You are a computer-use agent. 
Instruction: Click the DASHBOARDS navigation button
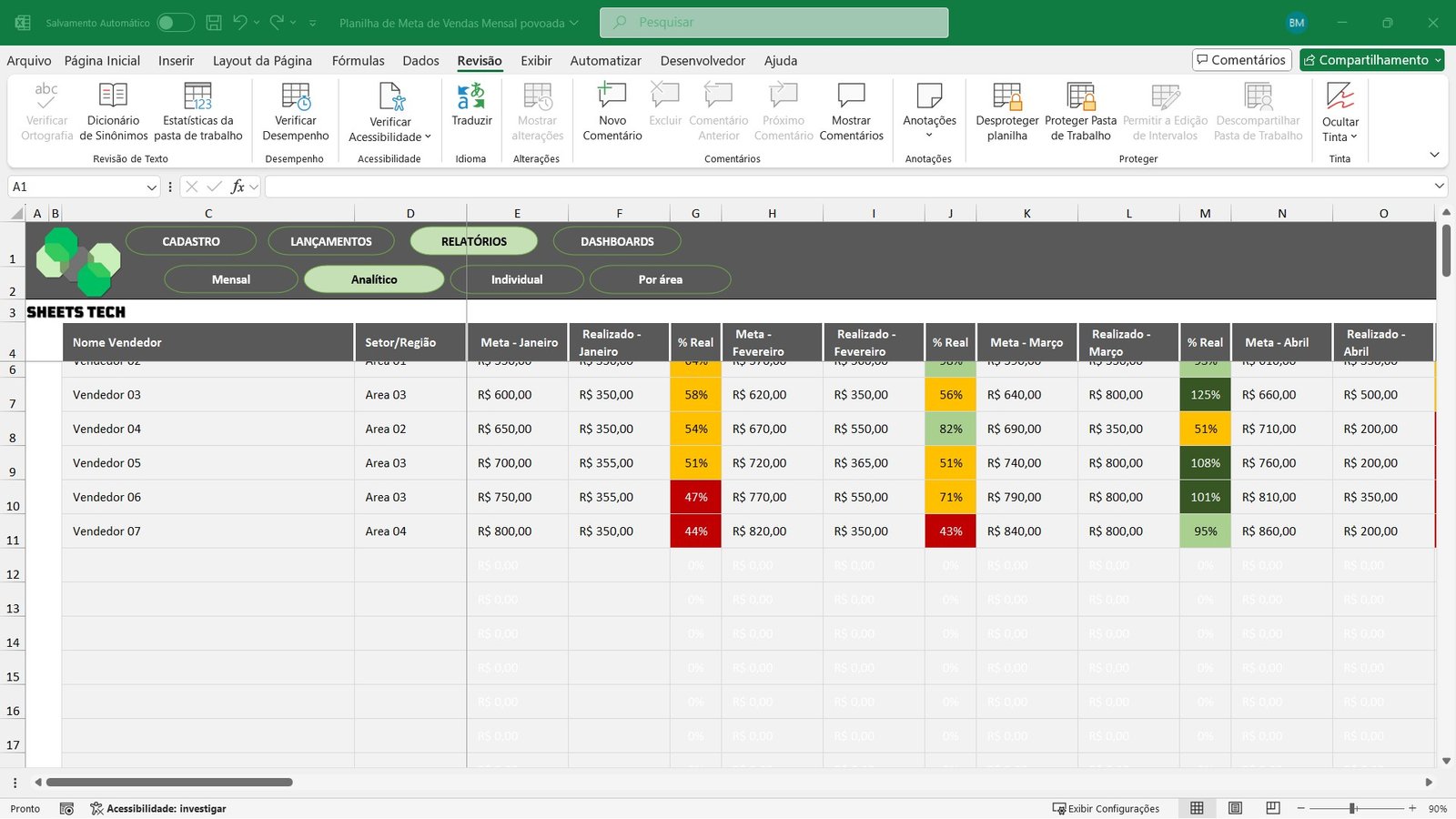(617, 241)
